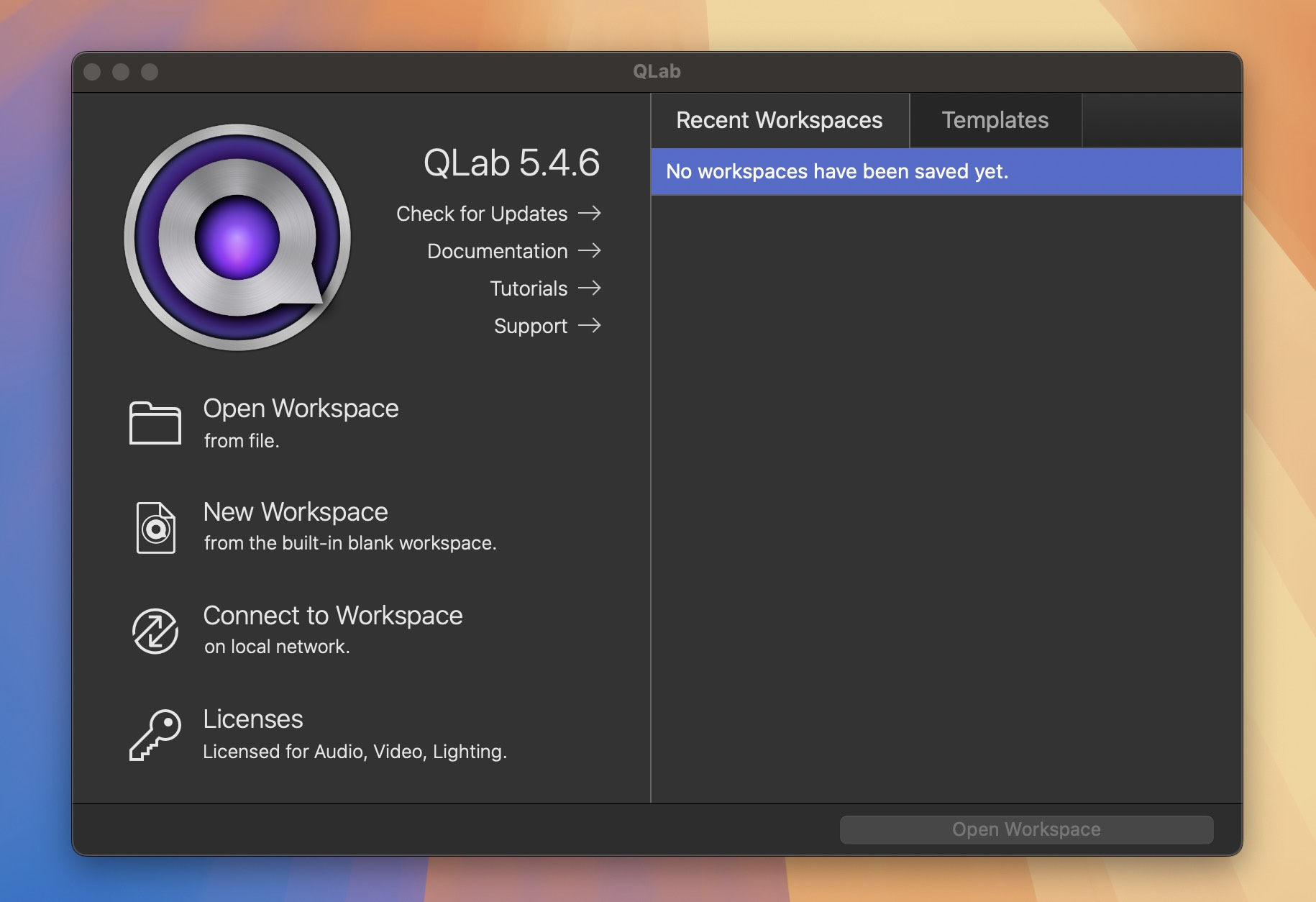Screen dimensions: 1316x902
Task: Select the 'No workspaces have been saved yet.' row
Action: (x=946, y=171)
